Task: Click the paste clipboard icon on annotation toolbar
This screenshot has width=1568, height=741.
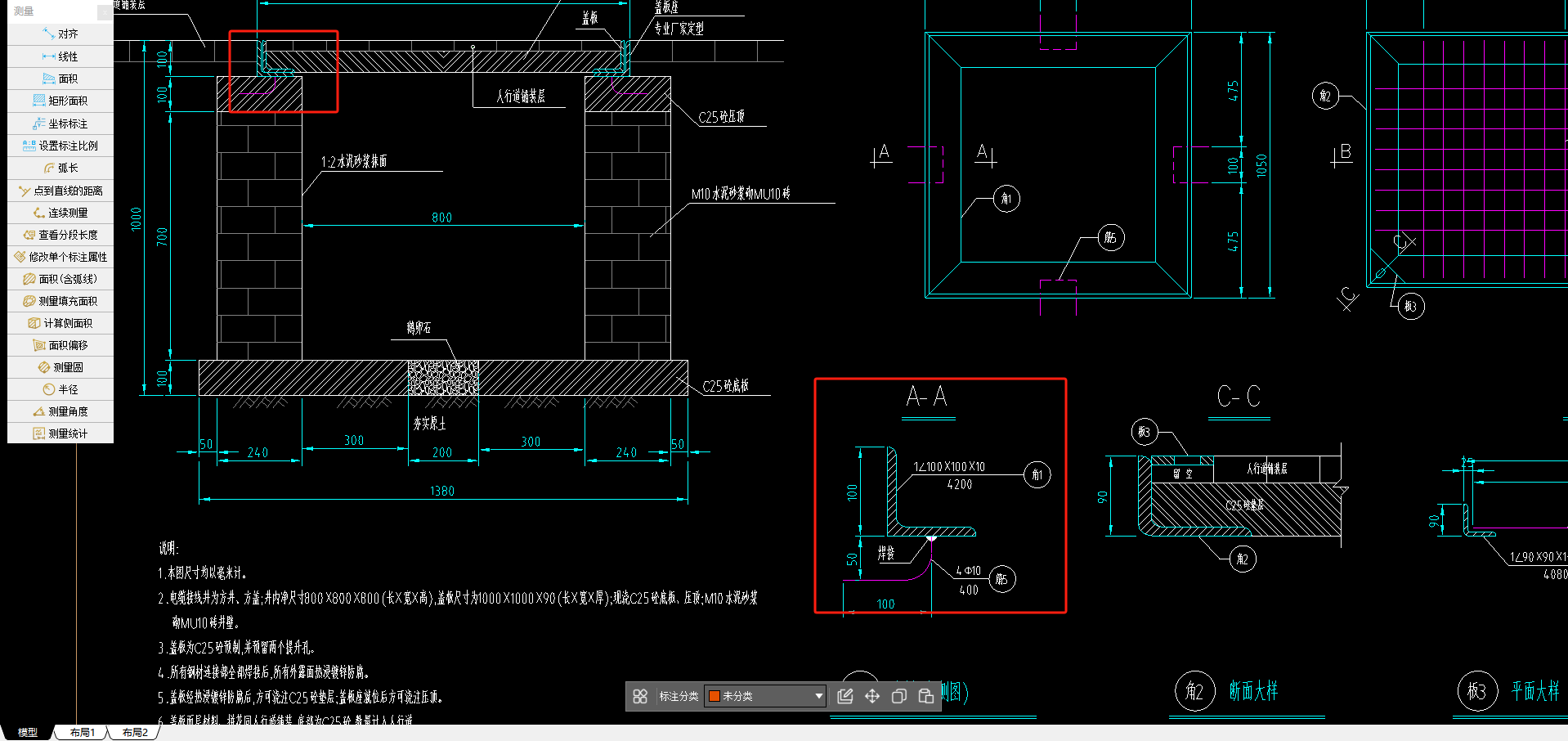Action: pos(926,696)
